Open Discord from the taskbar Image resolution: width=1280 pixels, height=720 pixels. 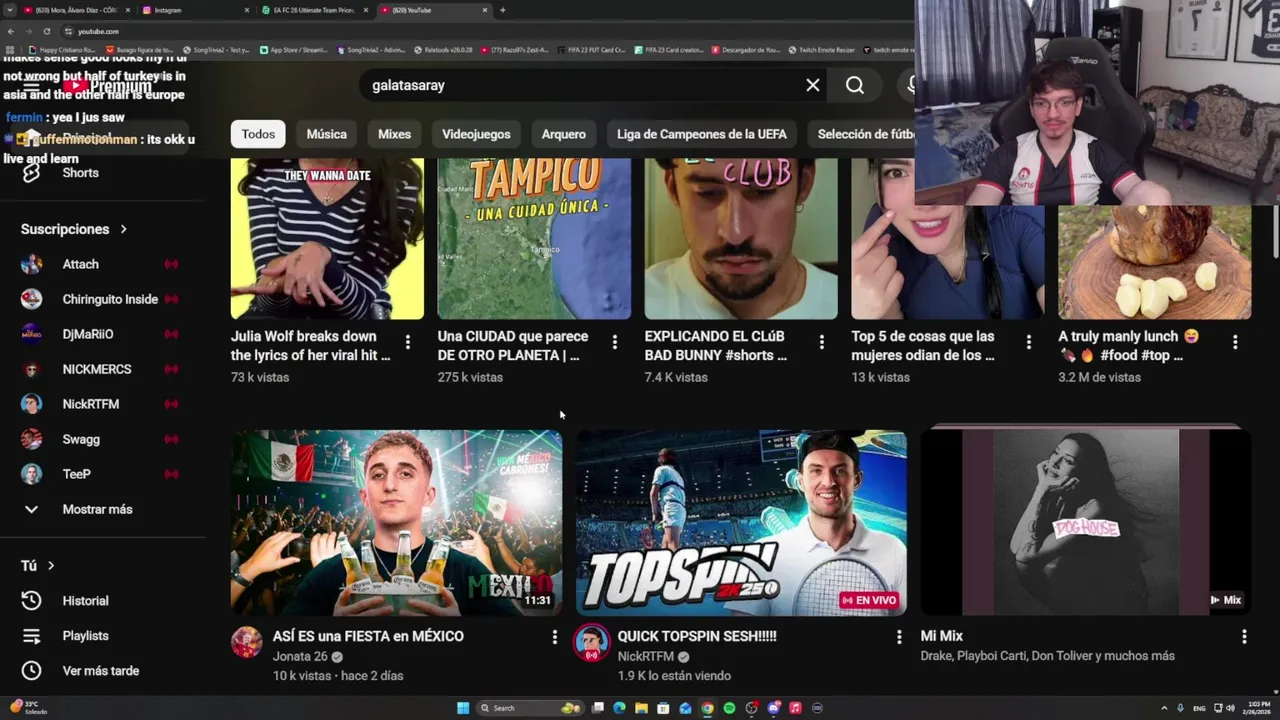coord(773,708)
